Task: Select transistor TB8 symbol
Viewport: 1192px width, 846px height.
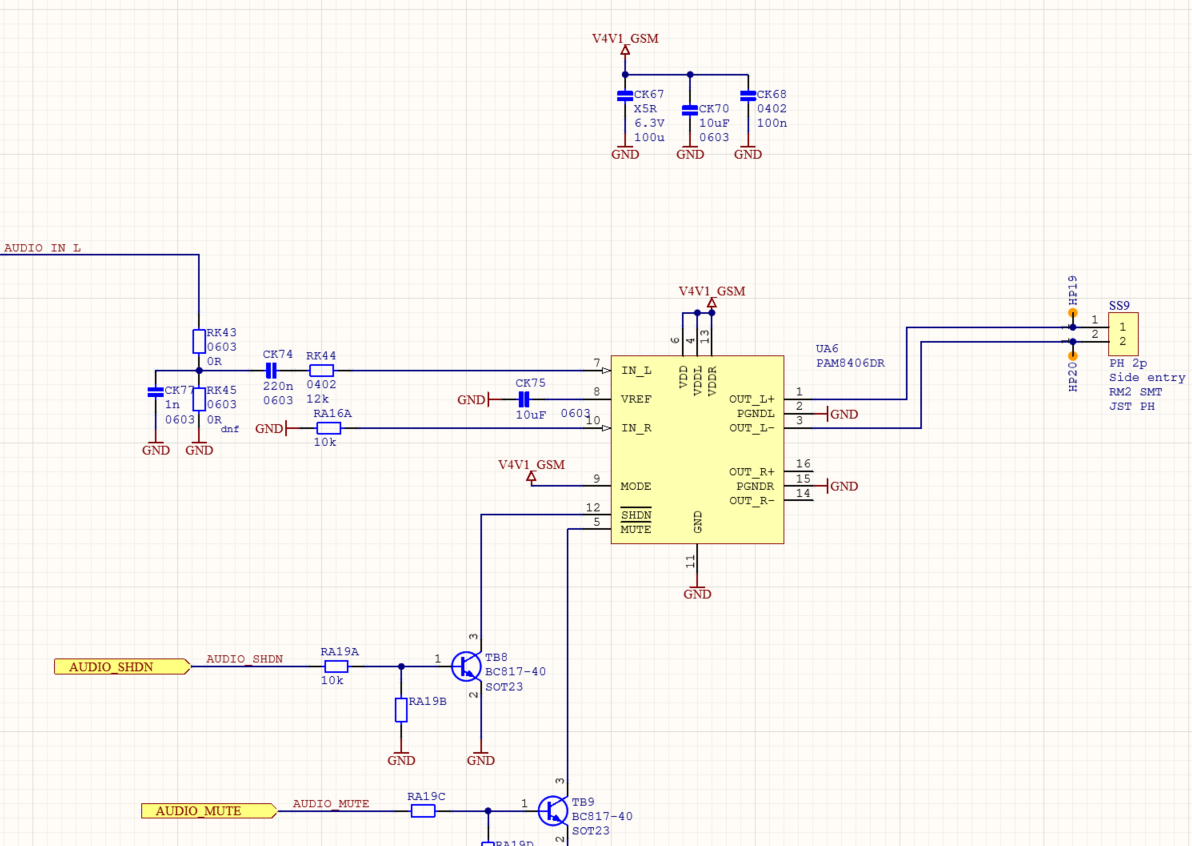Action: [x=467, y=667]
